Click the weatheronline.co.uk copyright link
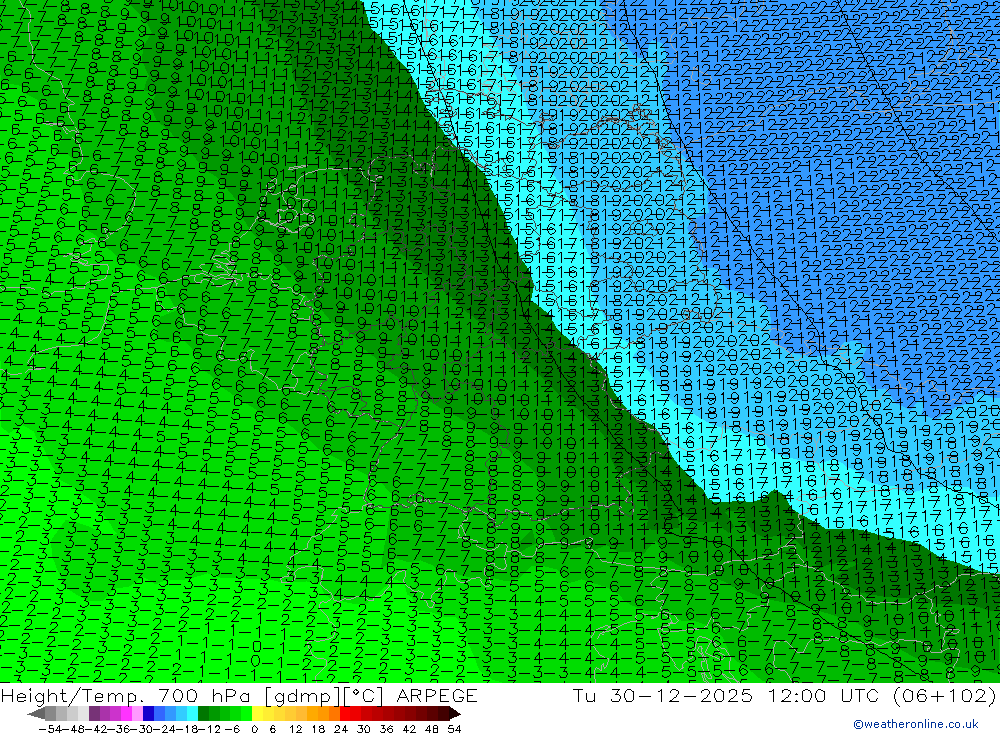The image size is (1000, 733). pos(915,724)
